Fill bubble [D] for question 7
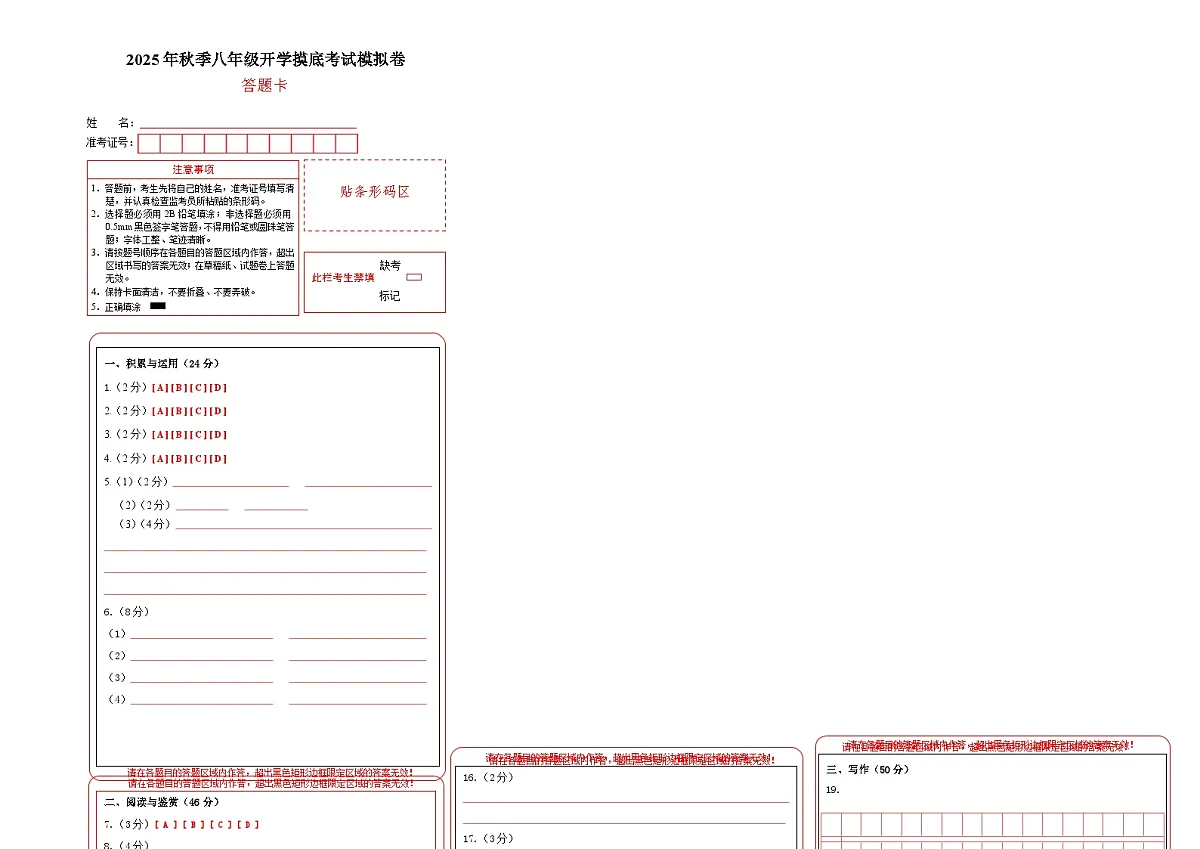The height and width of the screenshot is (849, 1200). (x=248, y=825)
